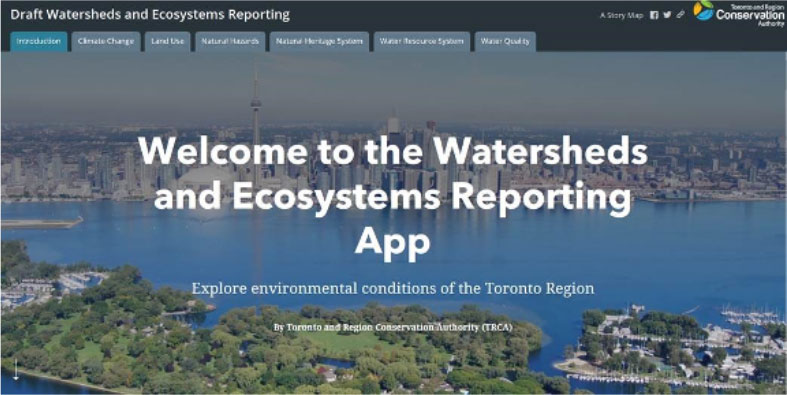Viewport: 787px width, 395px height.
Task: Share the story map on Facebook
Action: pyautogui.click(x=654, y=15)
